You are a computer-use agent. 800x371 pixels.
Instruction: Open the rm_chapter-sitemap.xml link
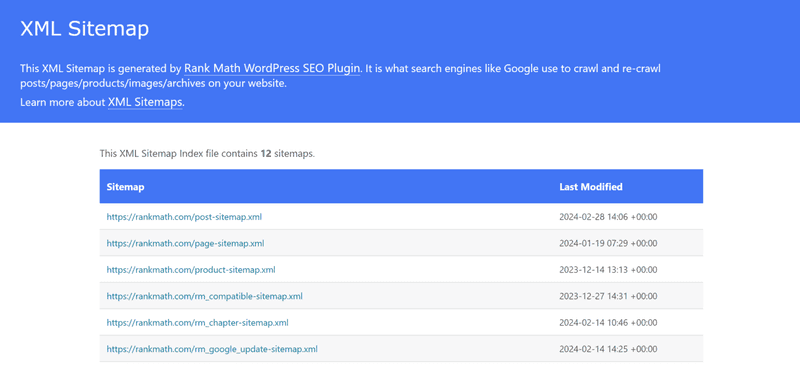(197, 323)
